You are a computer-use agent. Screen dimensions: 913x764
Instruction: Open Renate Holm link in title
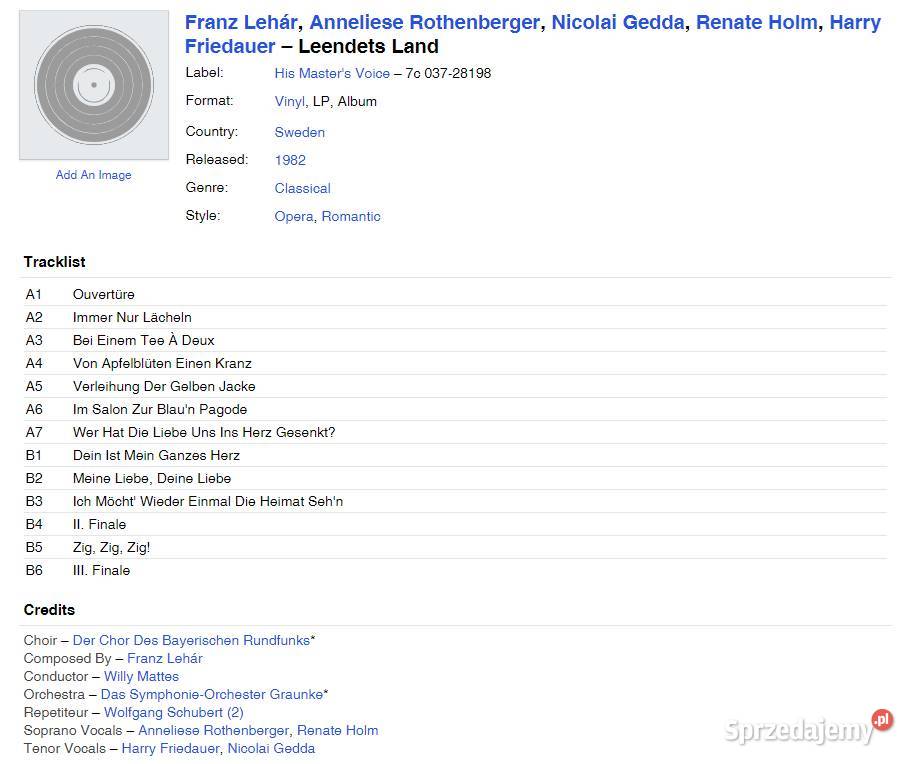point(756,22)
